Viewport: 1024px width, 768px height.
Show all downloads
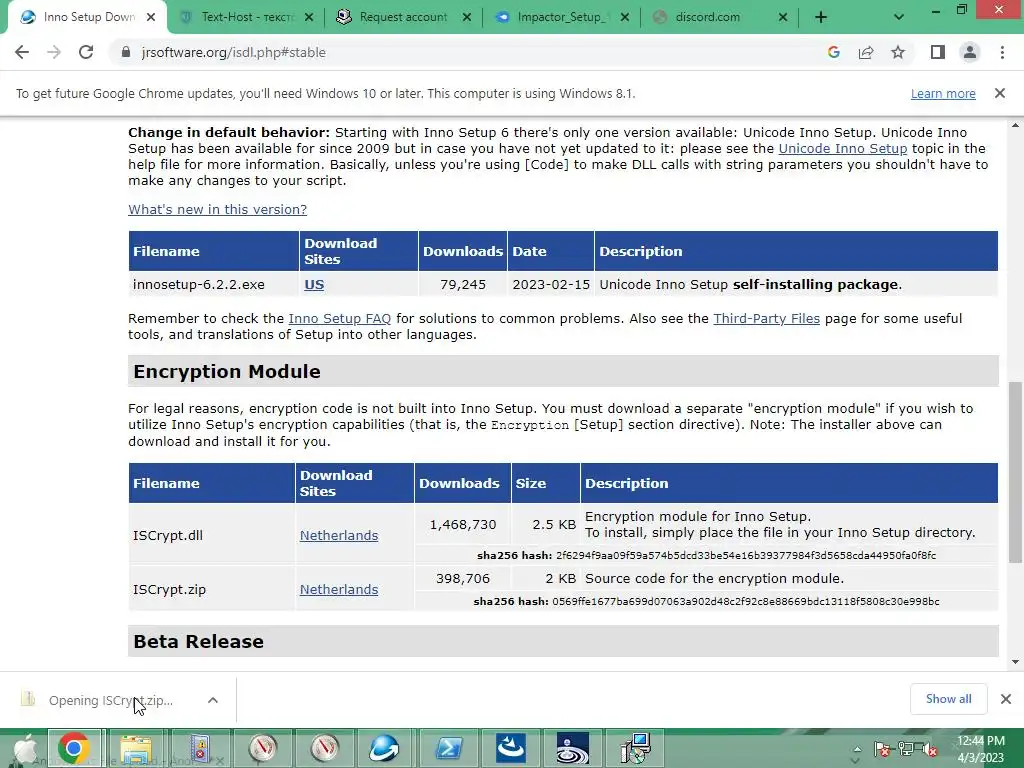948,699
